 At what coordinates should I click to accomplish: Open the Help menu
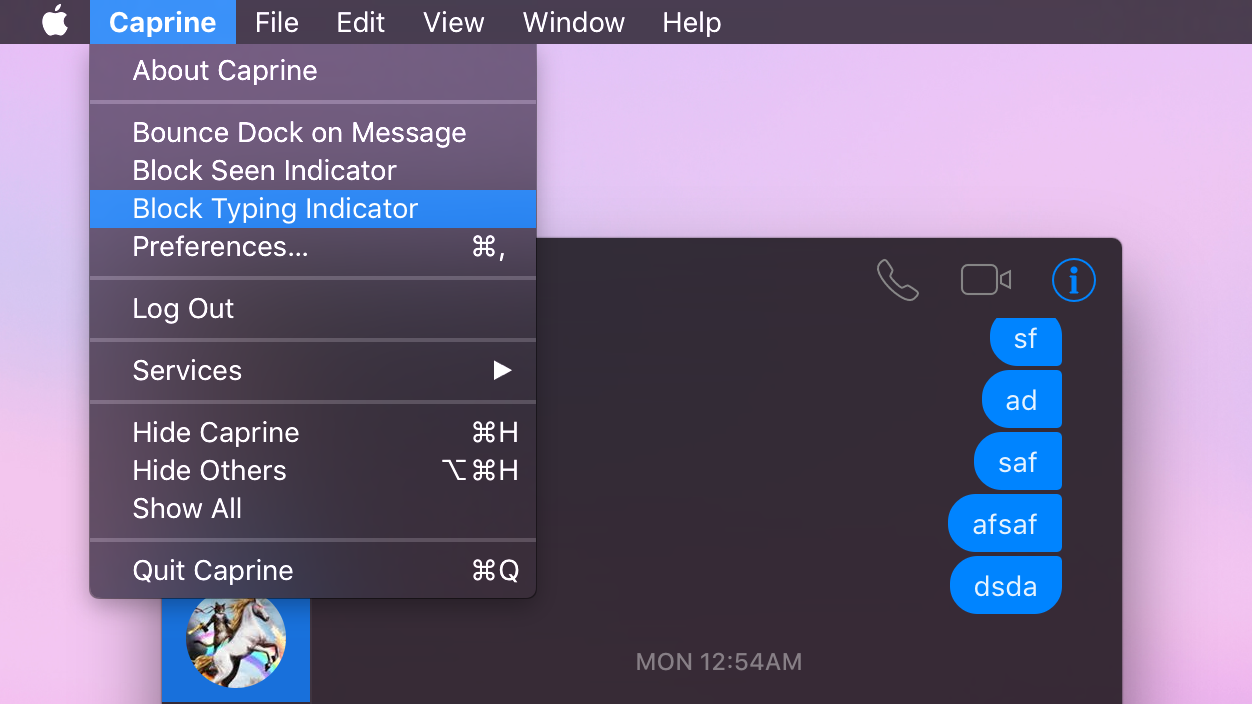point(691,22)
